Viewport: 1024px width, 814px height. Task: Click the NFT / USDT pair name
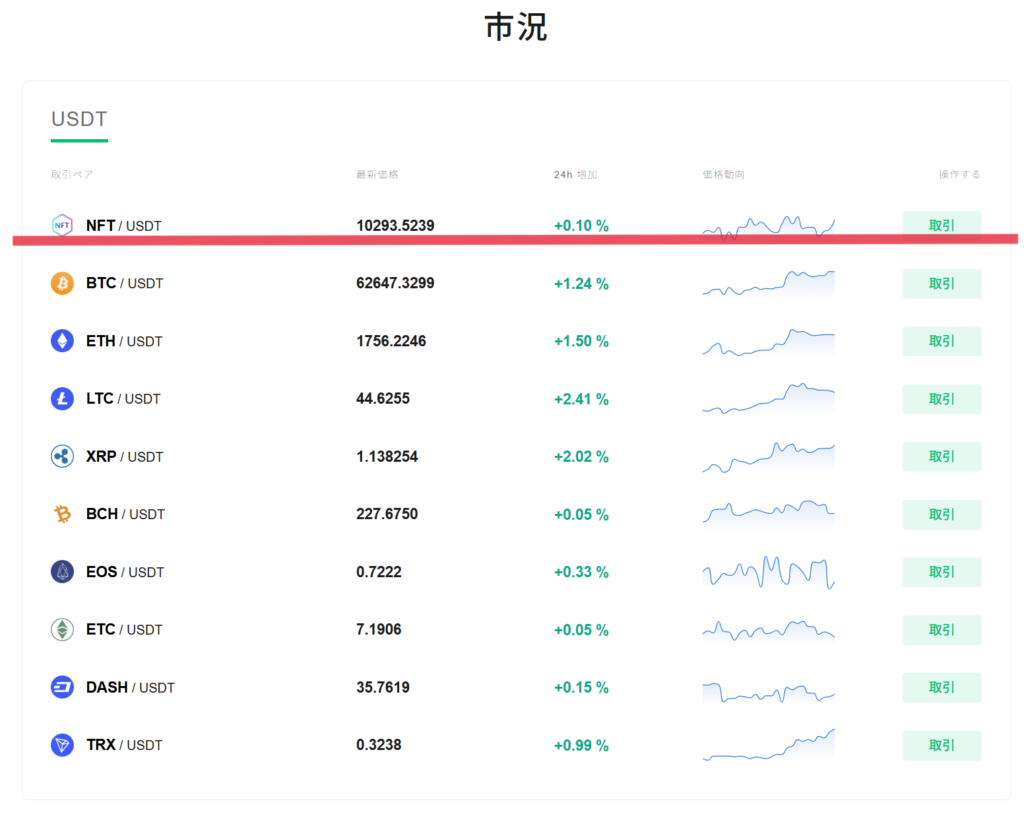pyautogui.click(x=123, y=226)
